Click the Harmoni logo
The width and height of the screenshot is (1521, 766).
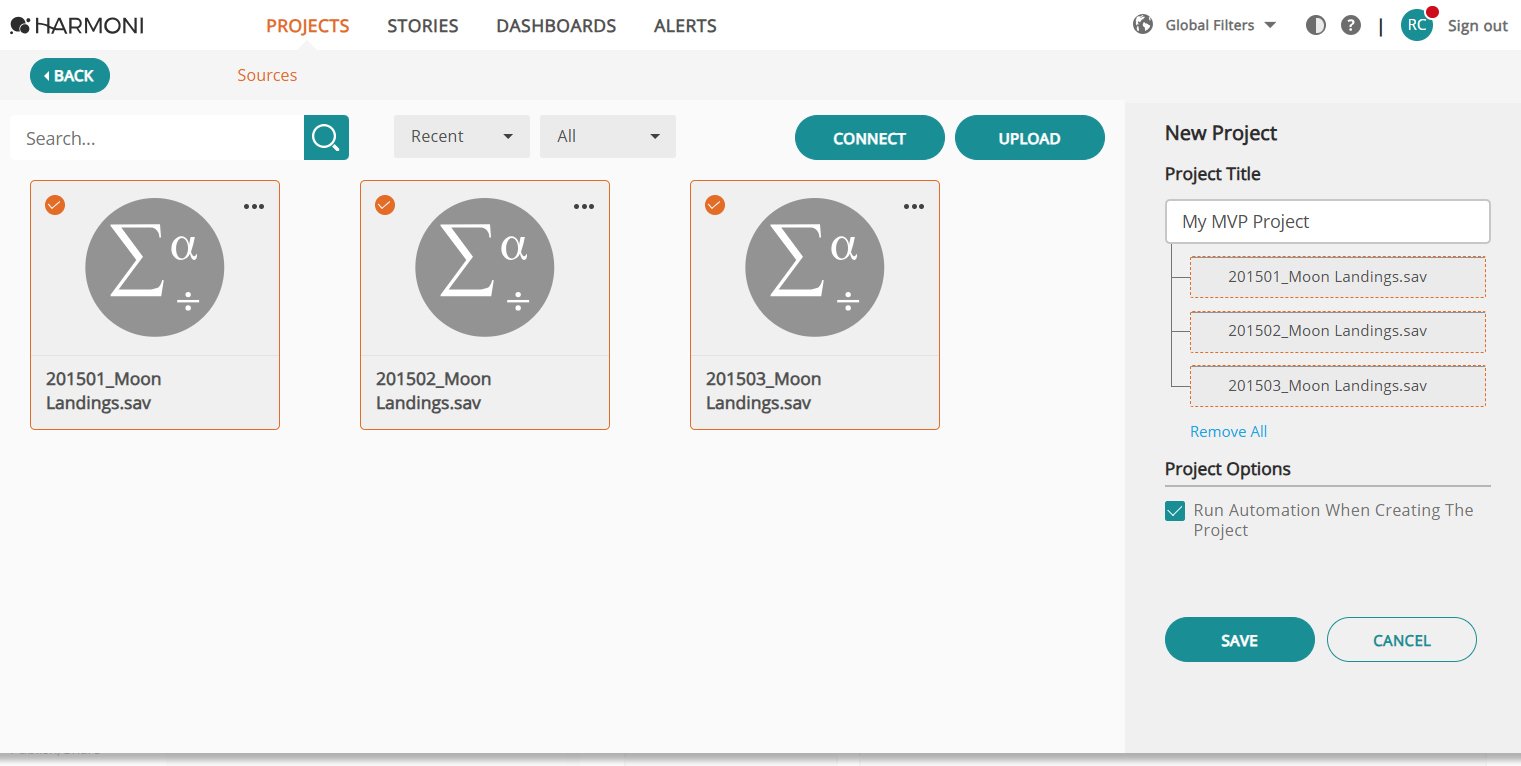(x=77, y=25)
